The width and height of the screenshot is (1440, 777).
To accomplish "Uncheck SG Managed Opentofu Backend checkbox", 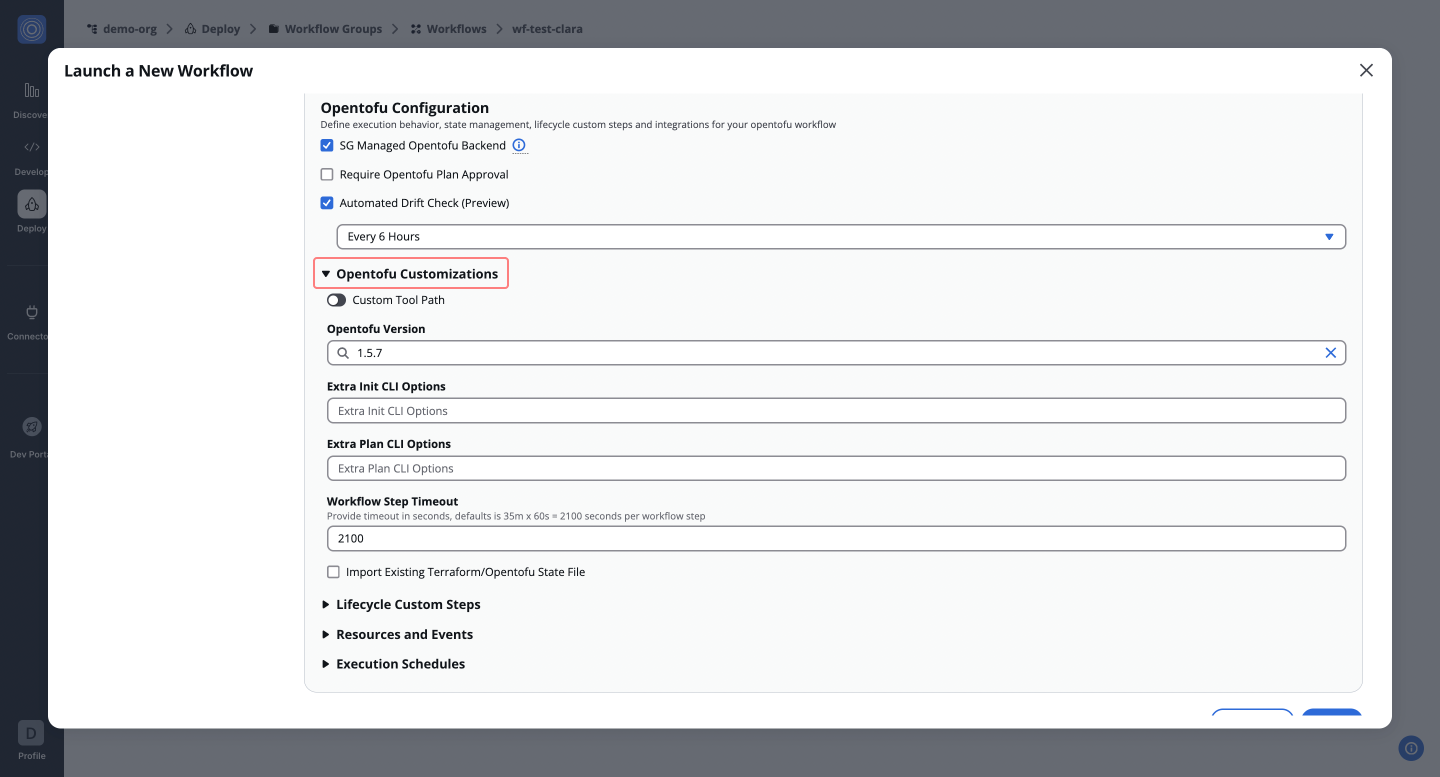I will (326, 145).
